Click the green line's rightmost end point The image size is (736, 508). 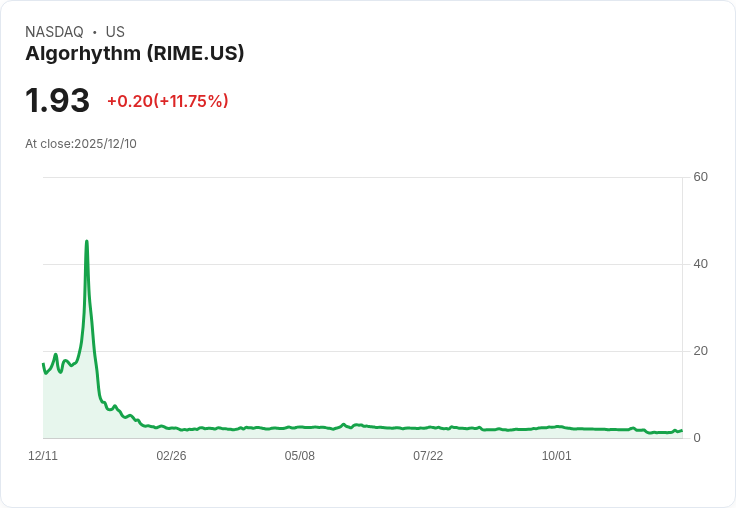(682, 431)
